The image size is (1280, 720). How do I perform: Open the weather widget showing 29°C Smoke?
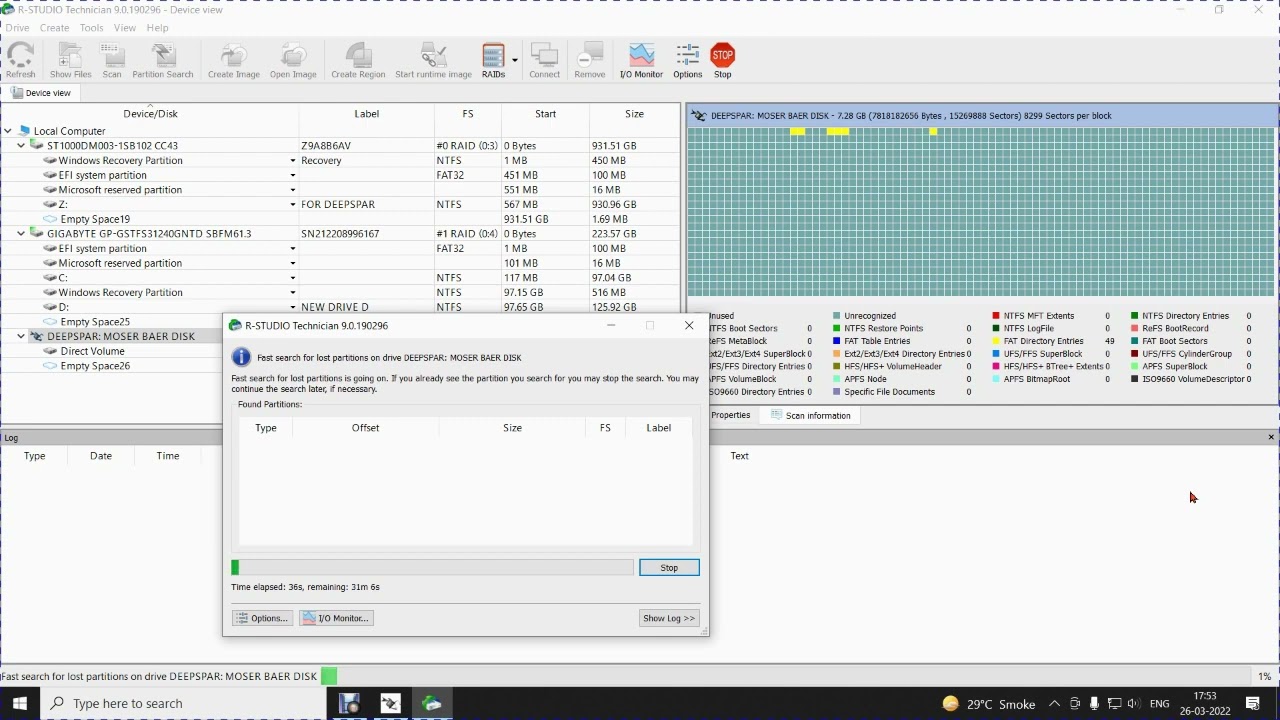coord(991,704)
